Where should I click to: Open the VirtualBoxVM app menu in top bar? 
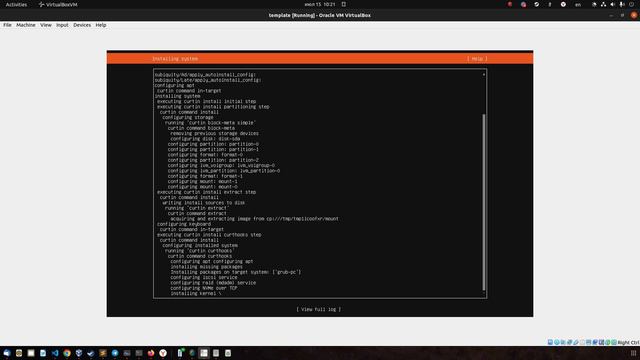coord(58,4)
